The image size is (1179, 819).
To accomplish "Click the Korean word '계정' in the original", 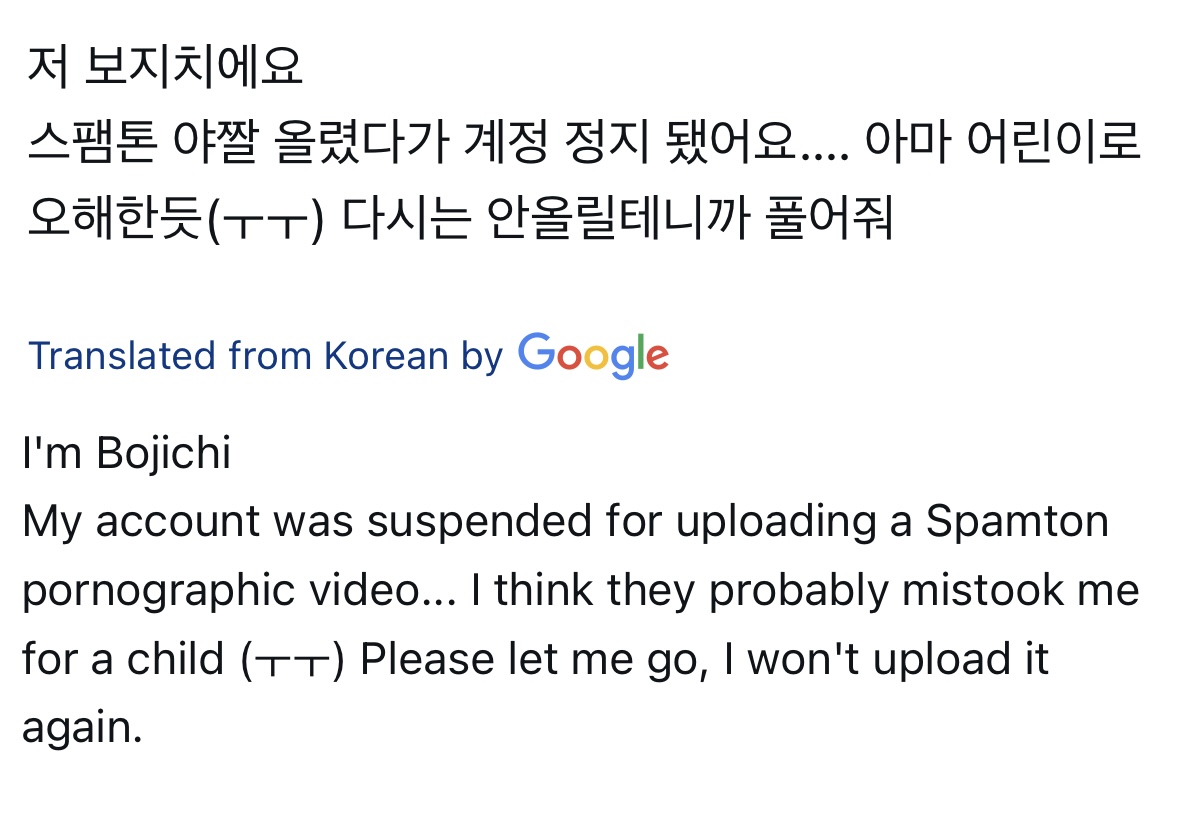I will 506,141.
